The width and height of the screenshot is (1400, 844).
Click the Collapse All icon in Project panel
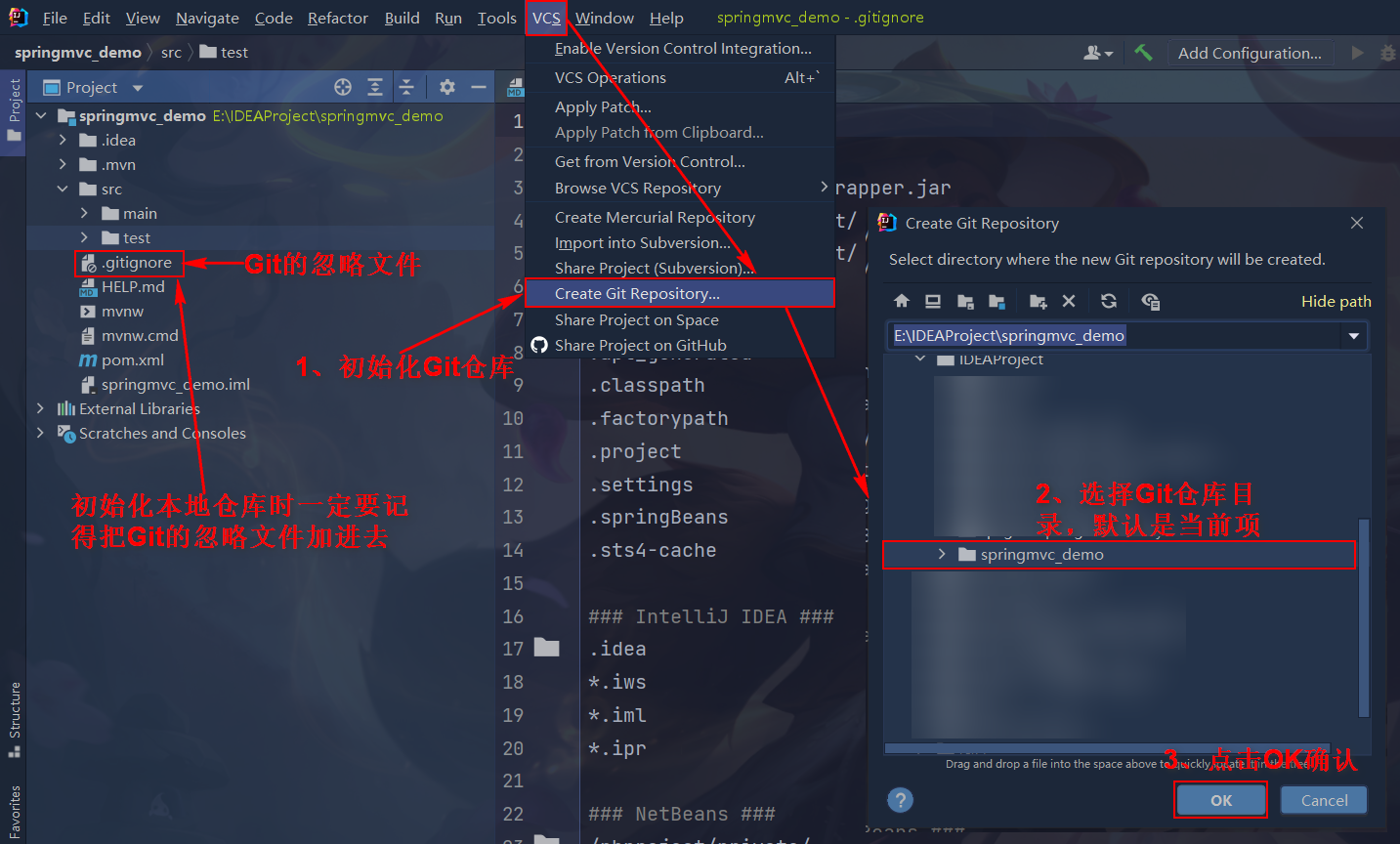[x=407, y=87]
